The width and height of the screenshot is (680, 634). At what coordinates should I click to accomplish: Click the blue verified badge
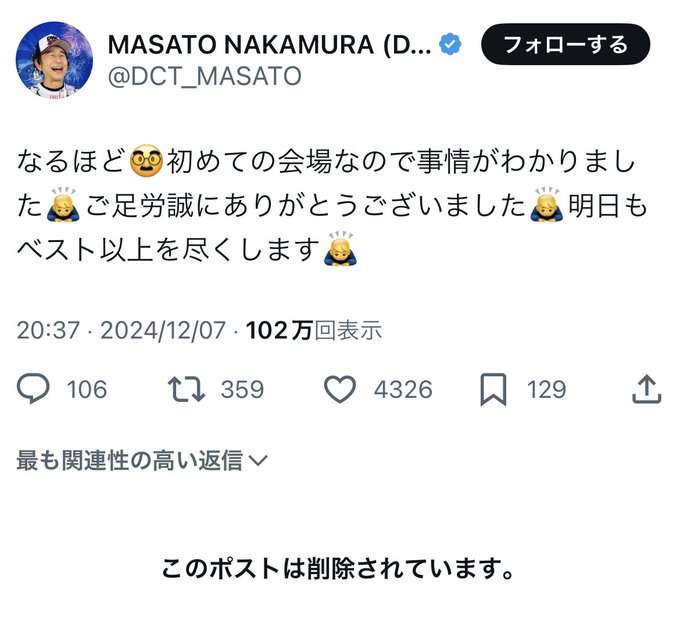(451, 44)
